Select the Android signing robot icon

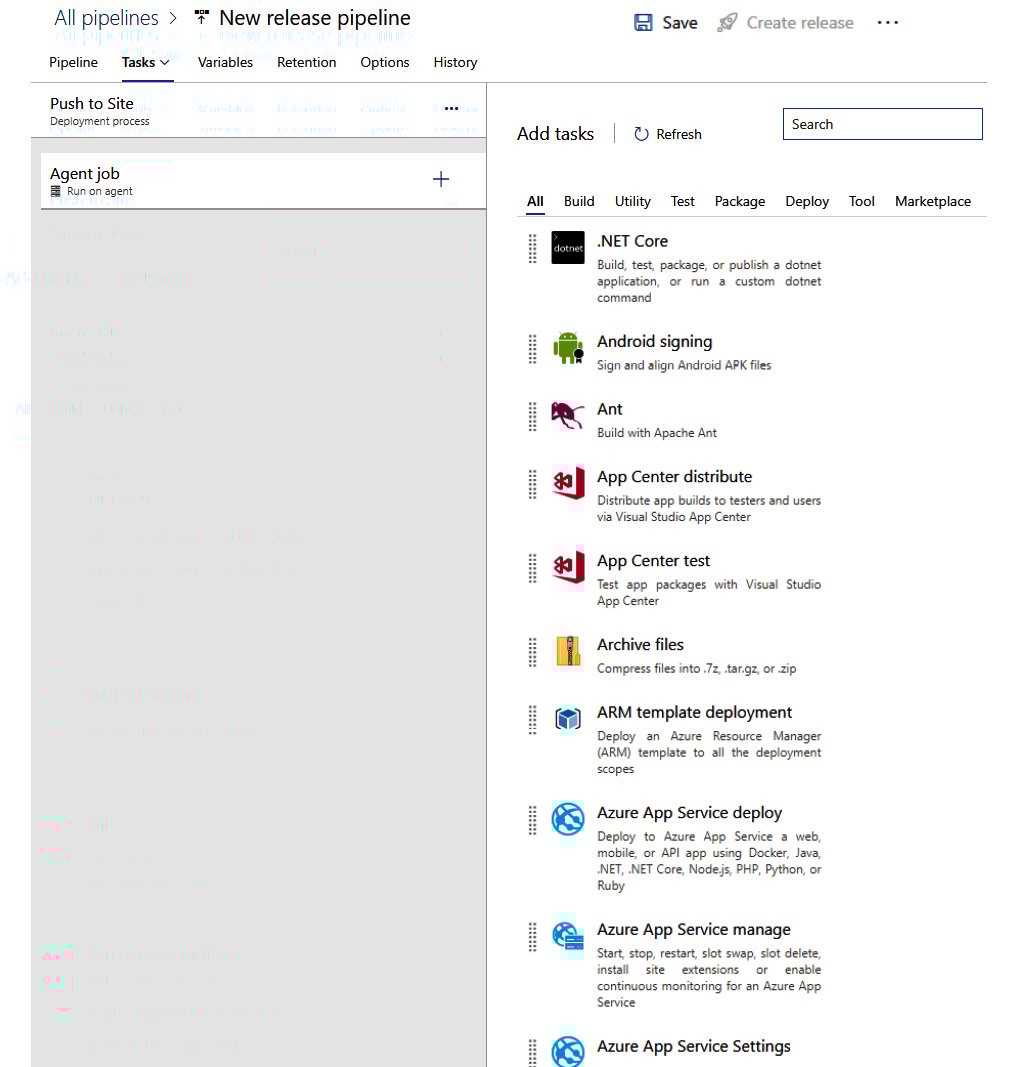[568, 348]
